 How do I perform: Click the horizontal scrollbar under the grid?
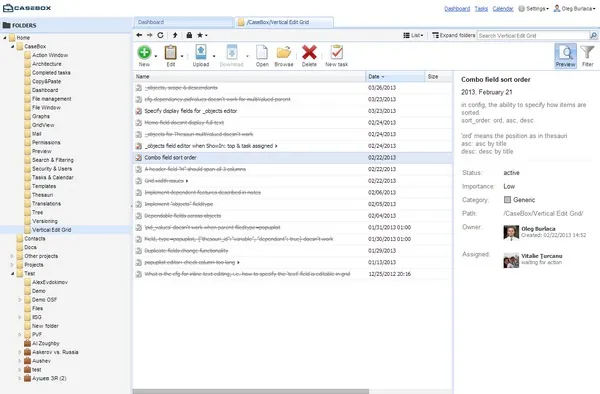coord(251,392)
